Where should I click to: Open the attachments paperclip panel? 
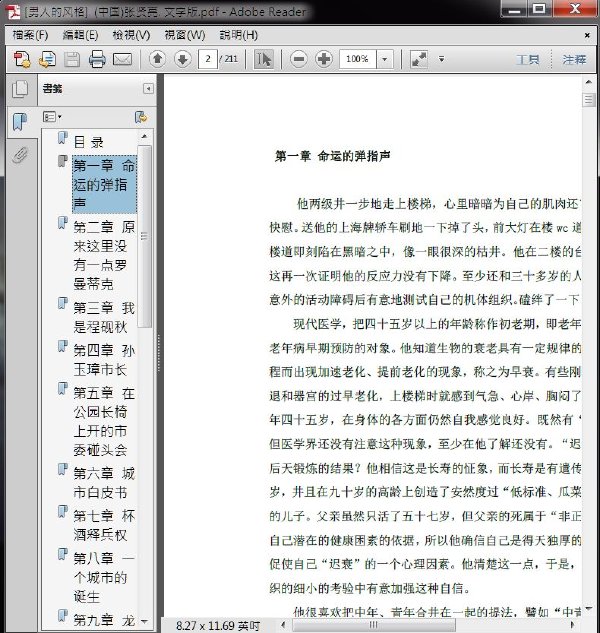click(x=20, y=155)
